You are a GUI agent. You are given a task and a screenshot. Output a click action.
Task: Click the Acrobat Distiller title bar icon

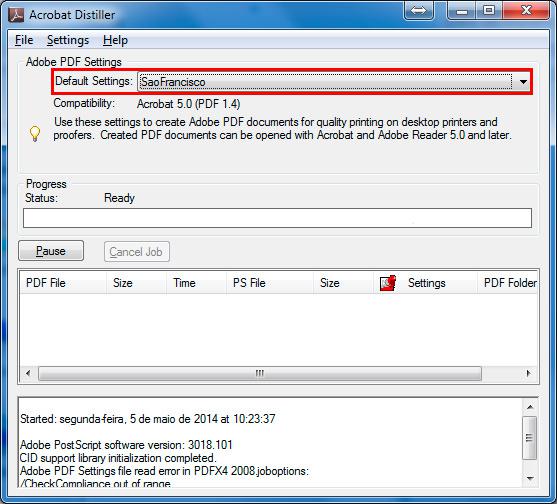pyautogui.click(x=16, y=15)
